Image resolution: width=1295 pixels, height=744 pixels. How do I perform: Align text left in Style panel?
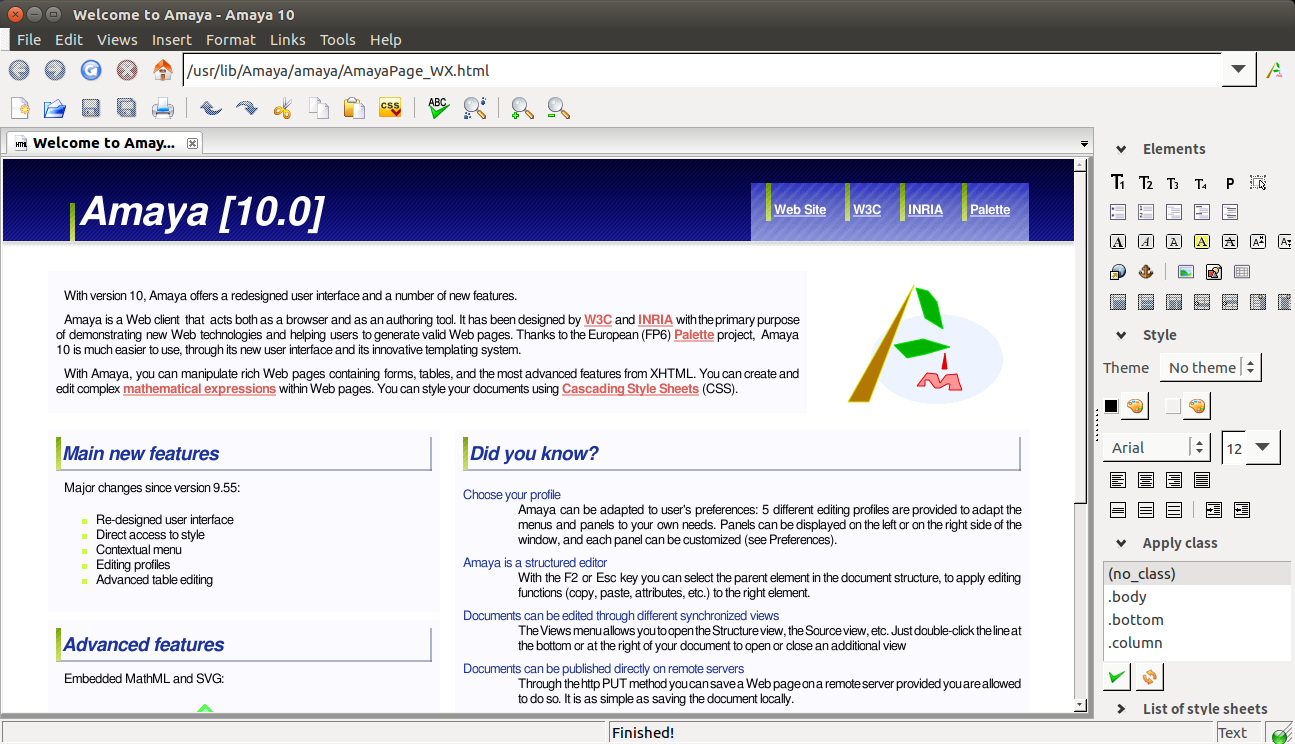1118,480
